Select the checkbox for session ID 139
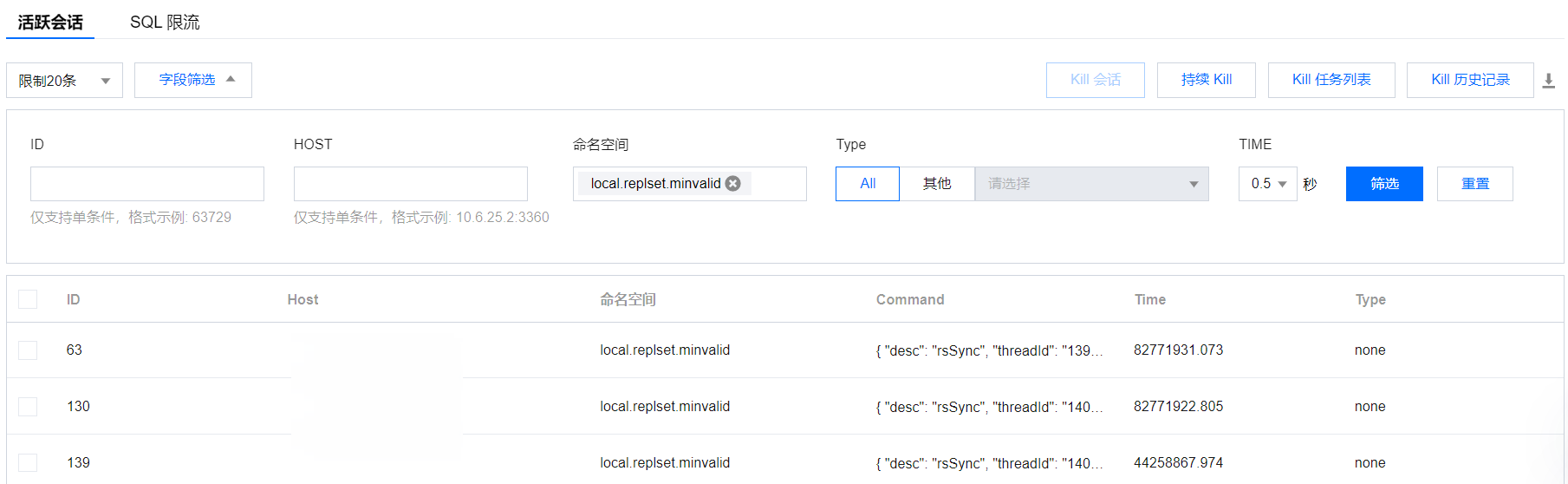This screenshot has height=484, width=1568. tap(28, 462)
